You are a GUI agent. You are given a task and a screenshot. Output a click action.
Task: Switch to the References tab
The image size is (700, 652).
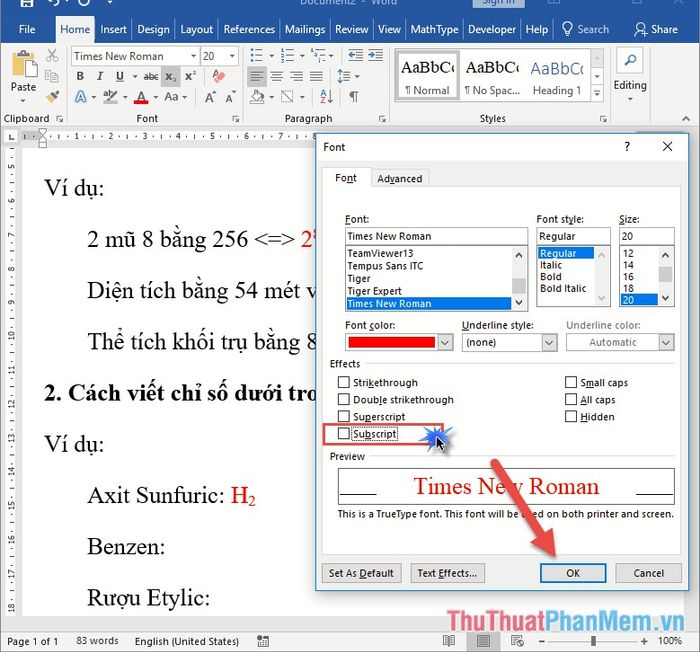[x=249, y=29]
